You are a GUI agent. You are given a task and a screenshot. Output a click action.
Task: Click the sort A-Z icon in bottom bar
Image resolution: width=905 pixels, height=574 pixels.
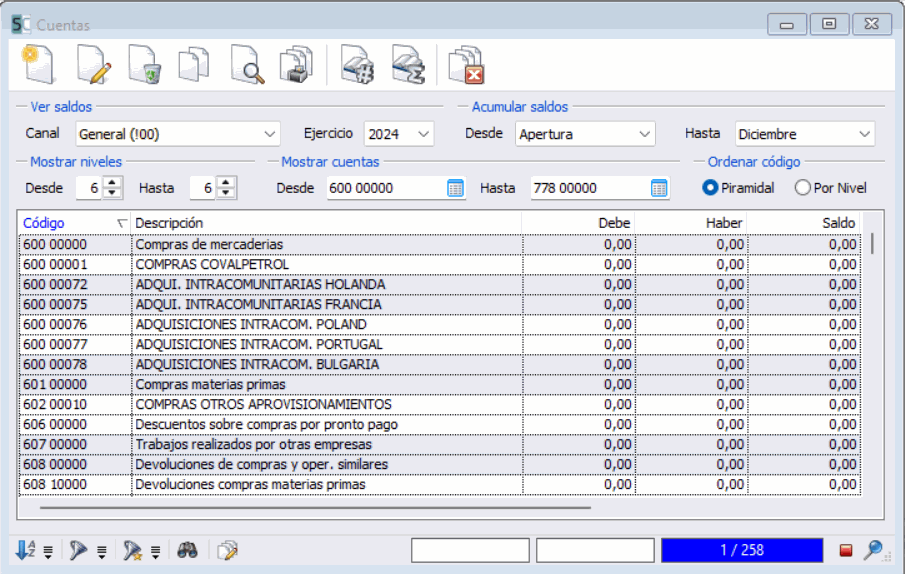click(x=25, y=550)
